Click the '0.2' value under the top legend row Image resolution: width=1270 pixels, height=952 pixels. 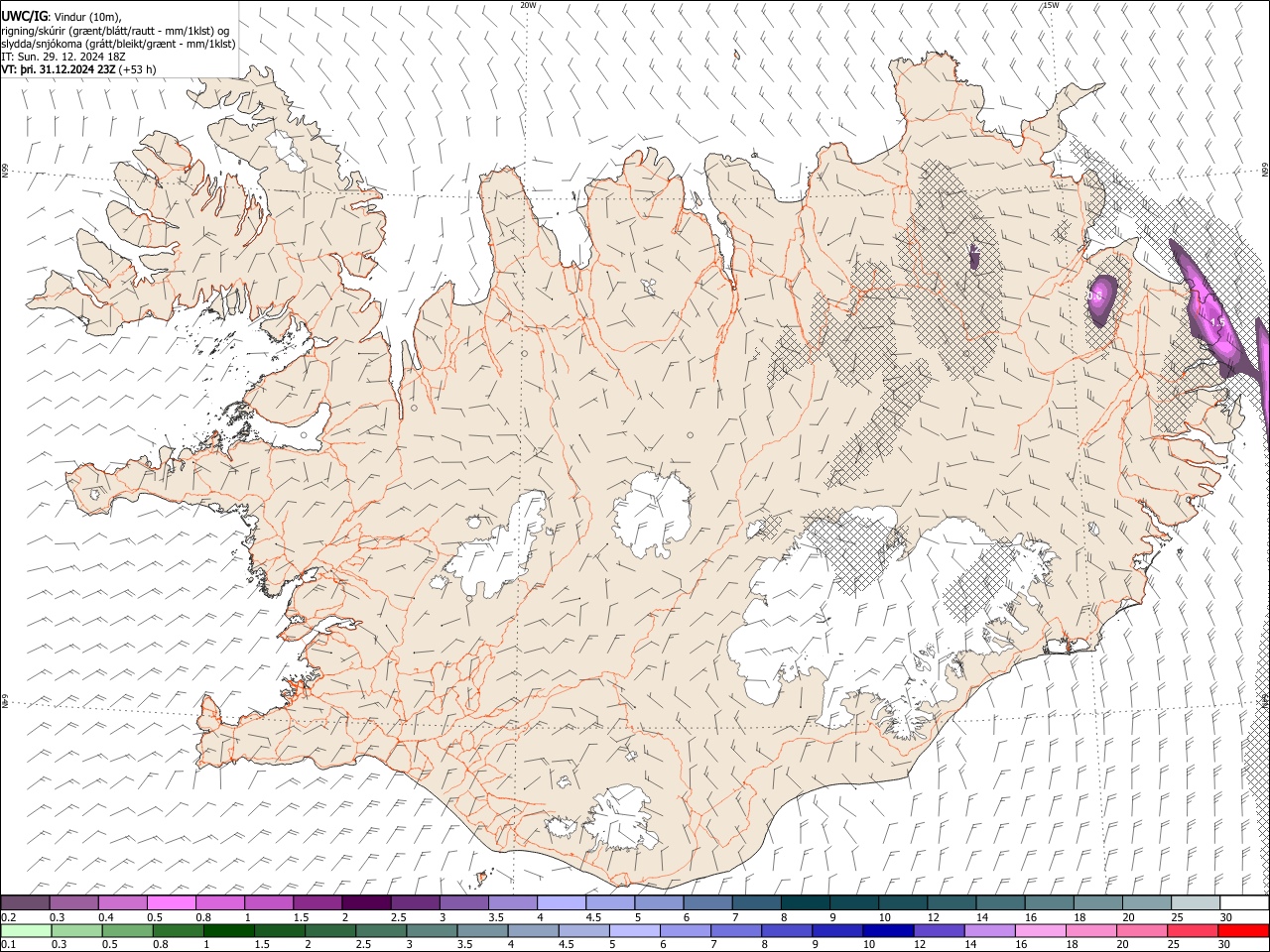coord(8,917)
